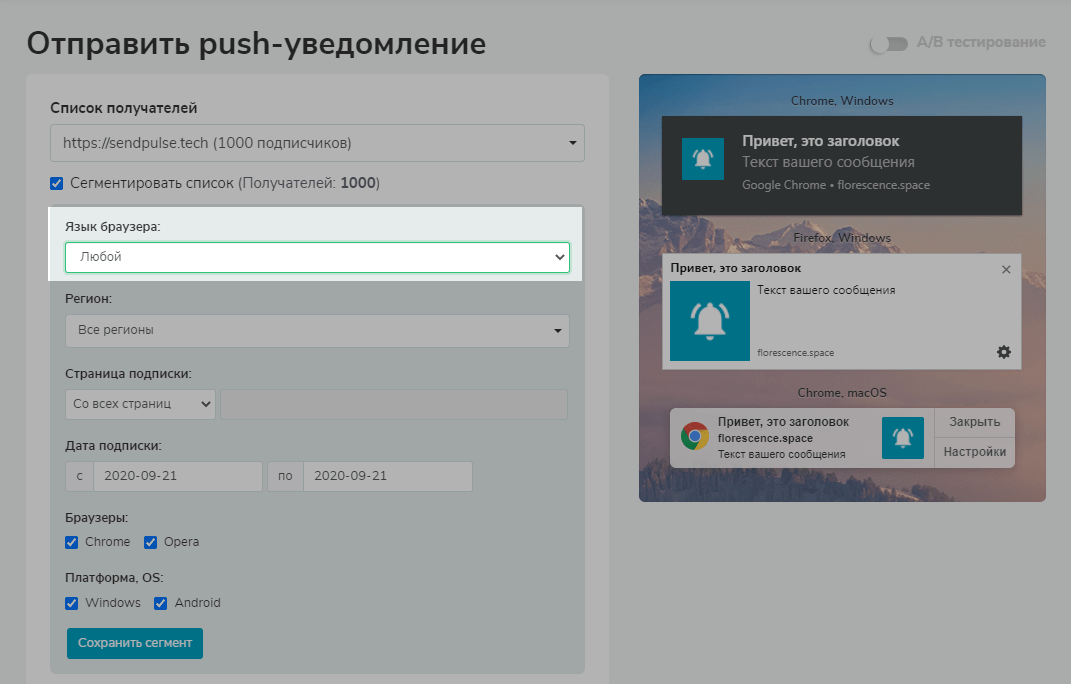Click the subscription start date field

tap(178, 476)
